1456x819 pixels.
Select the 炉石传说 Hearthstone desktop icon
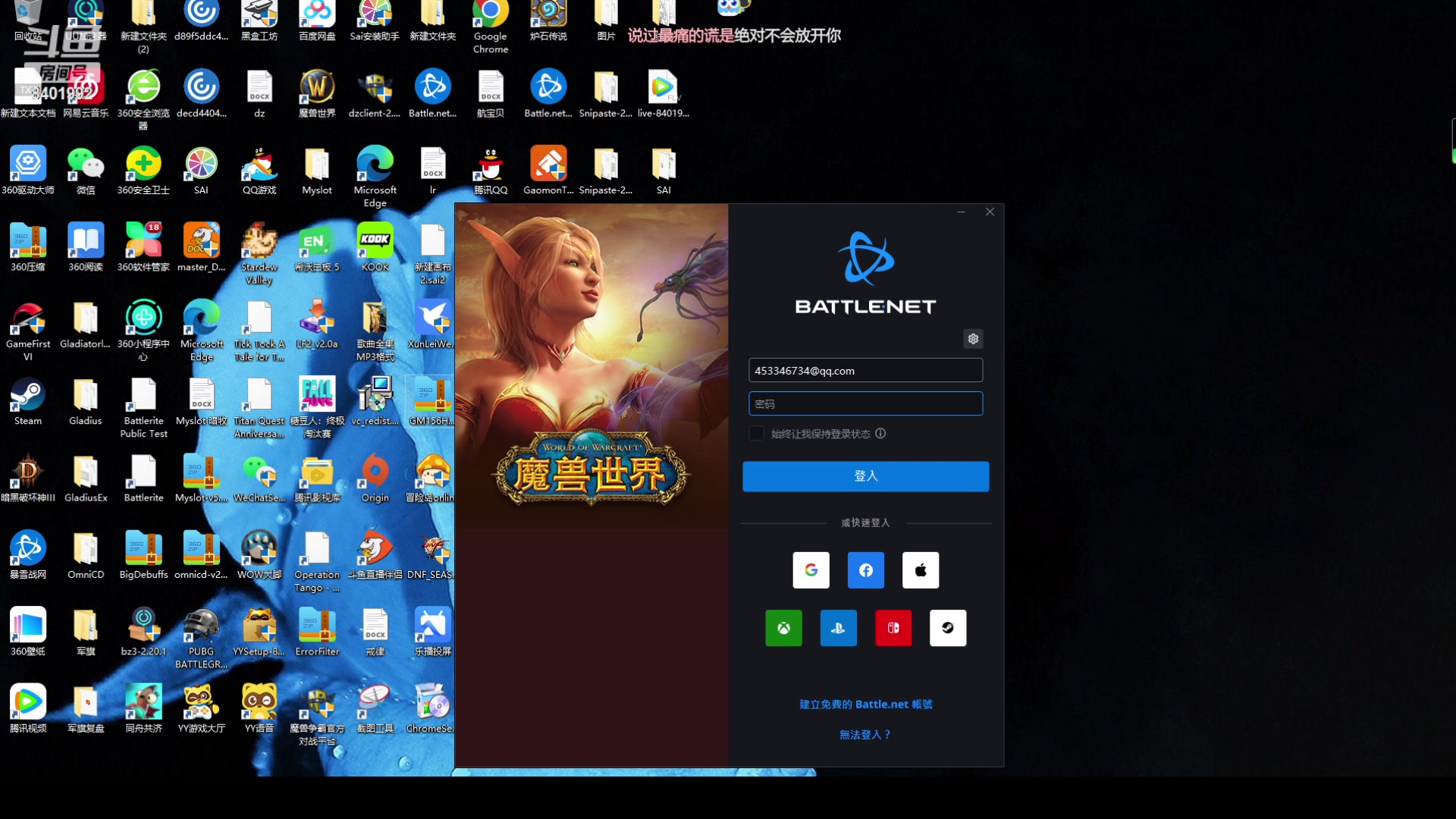click(x=548, y=21)
